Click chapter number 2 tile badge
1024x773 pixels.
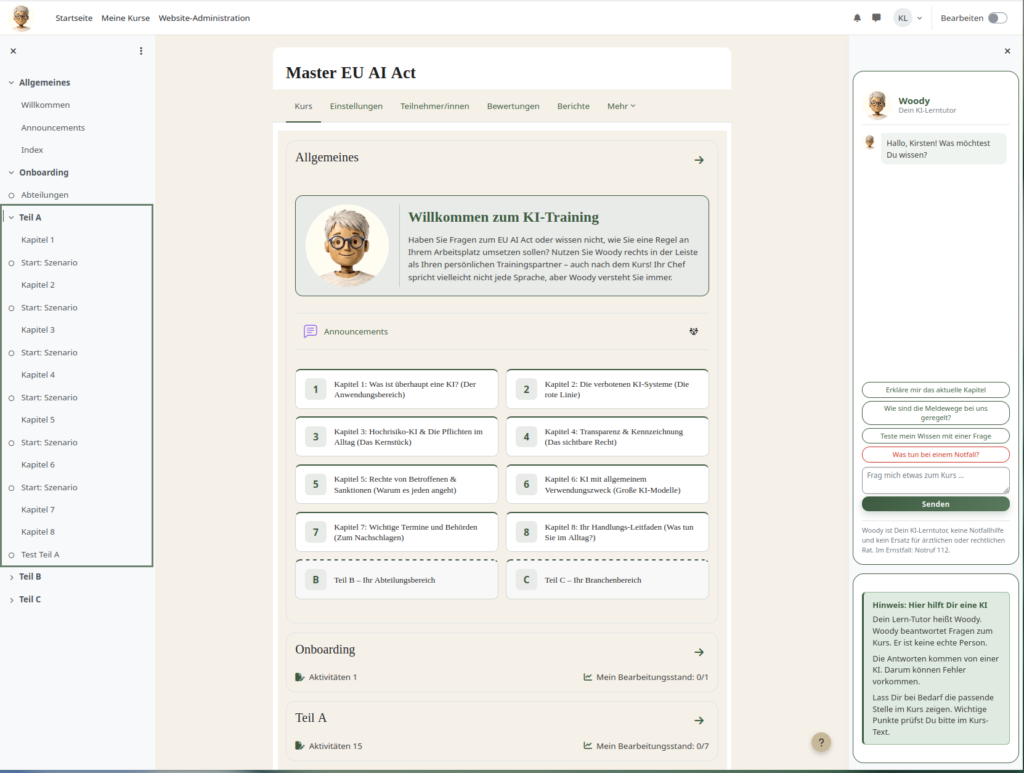pos(526,390)
